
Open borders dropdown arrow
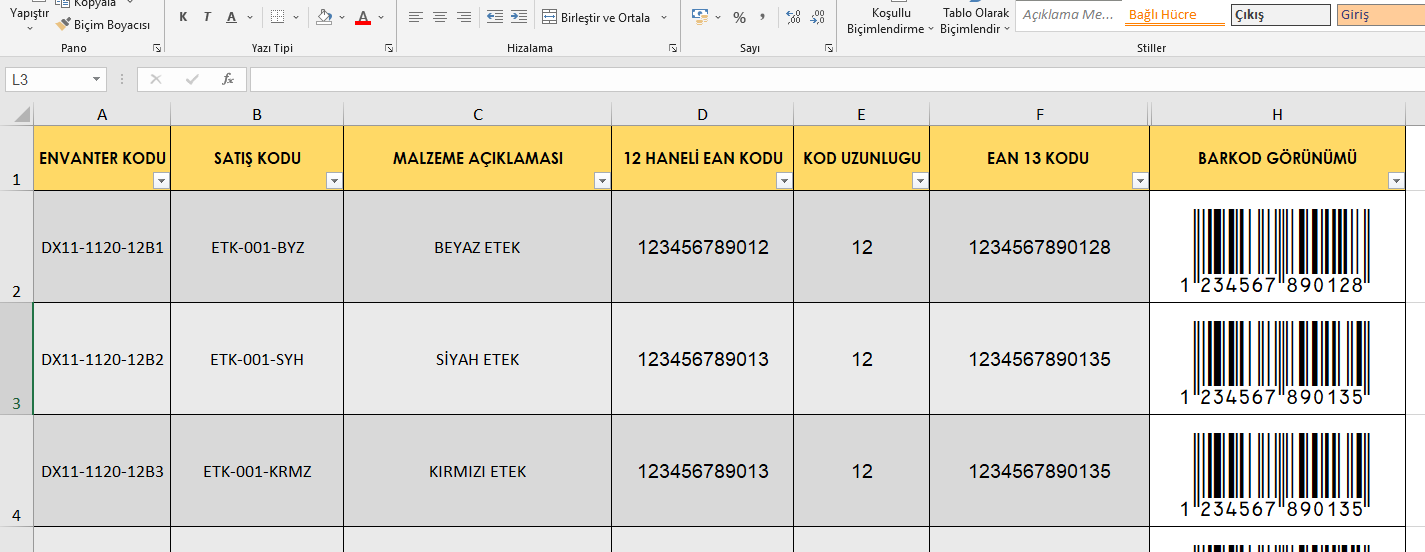click(298, 17)
